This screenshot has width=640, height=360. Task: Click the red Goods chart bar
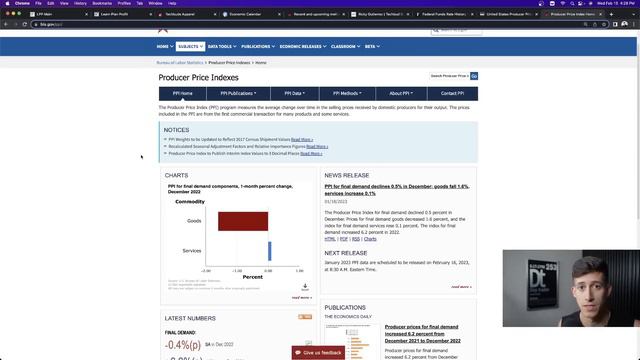pos(243,221)
